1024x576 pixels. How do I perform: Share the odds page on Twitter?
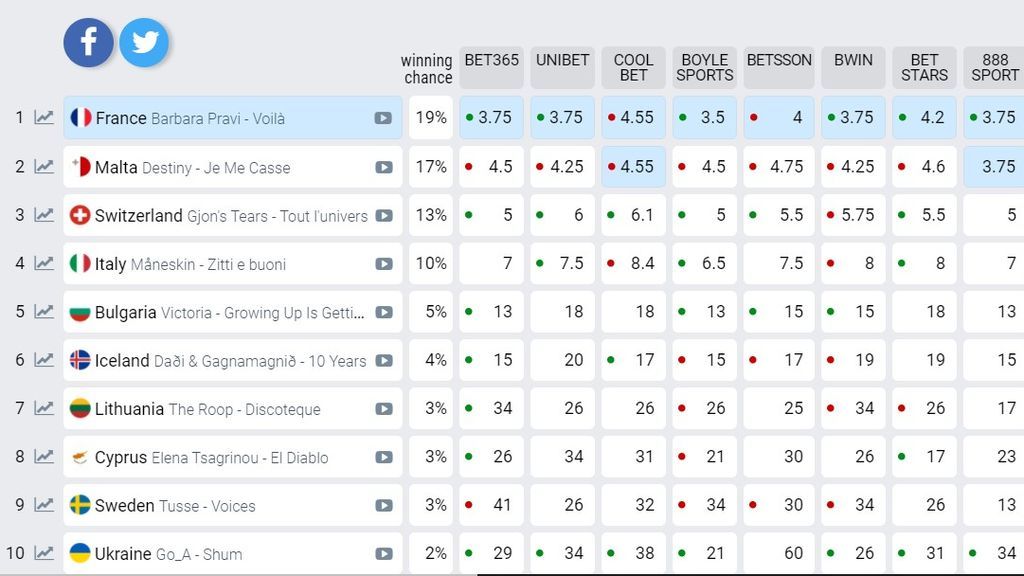coord(144,42)
